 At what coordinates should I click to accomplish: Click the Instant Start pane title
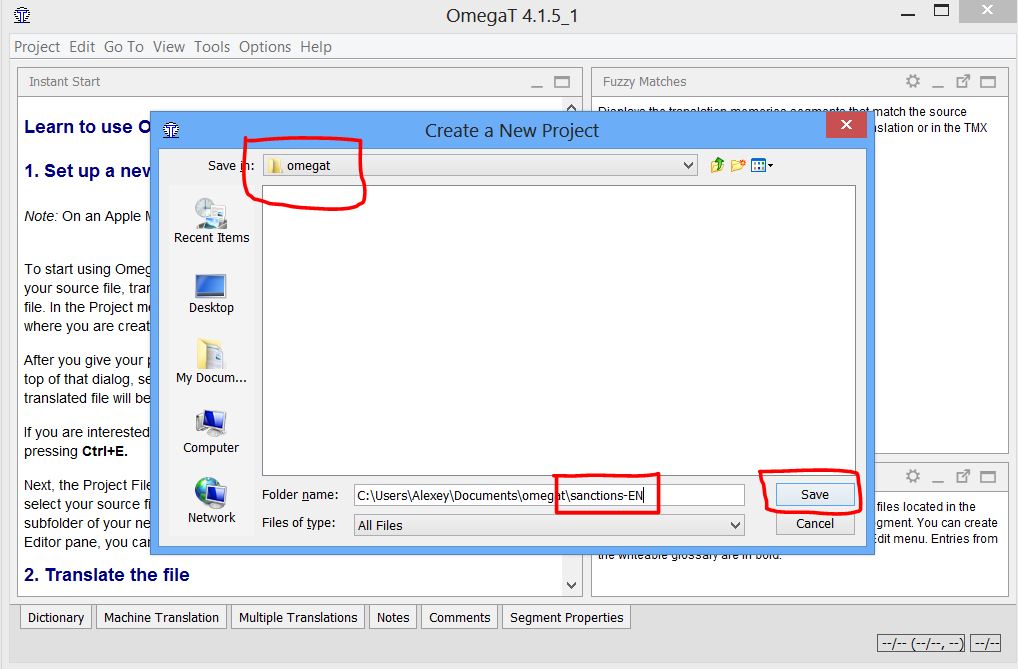64,81
